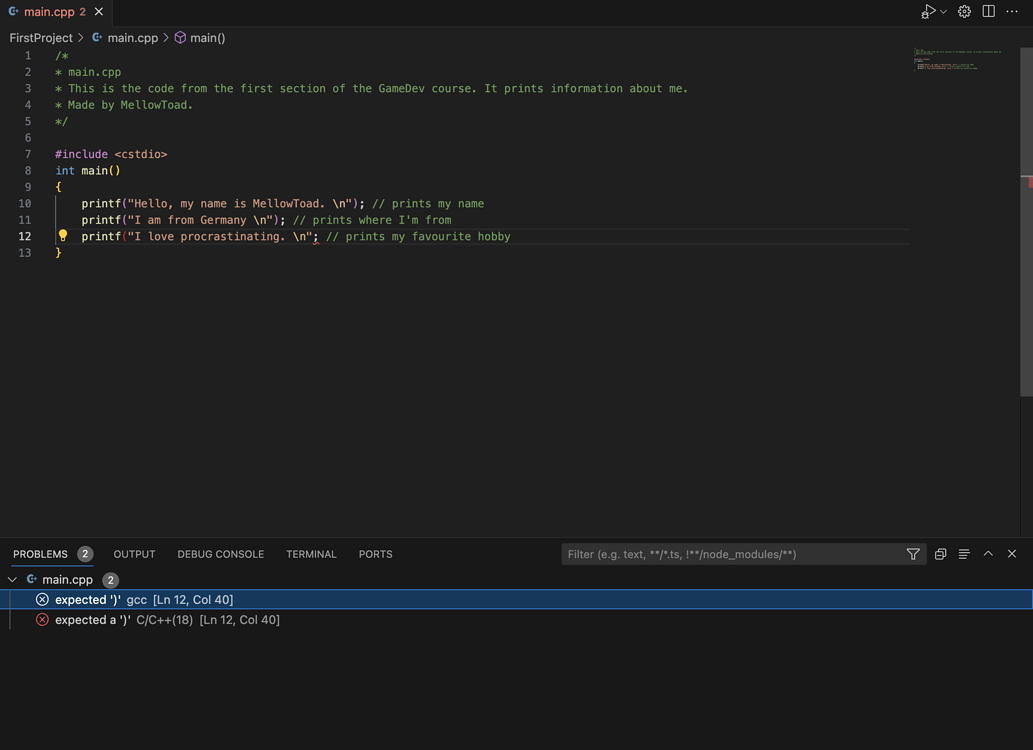Click line number 10 in the gutter
The width and height of the screenshot is (1033, 750).
[x=24, y=204]
